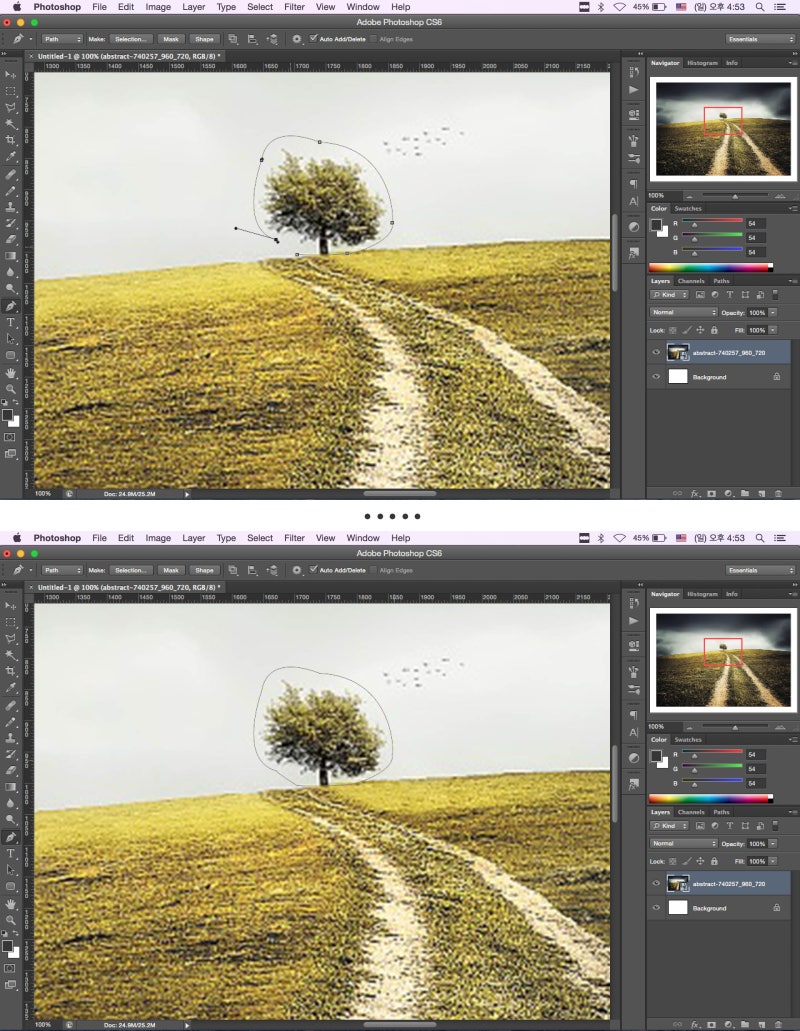800x1031 pixels.
Task: Hide the Background layer in upper window
Action: pos(655,377)
